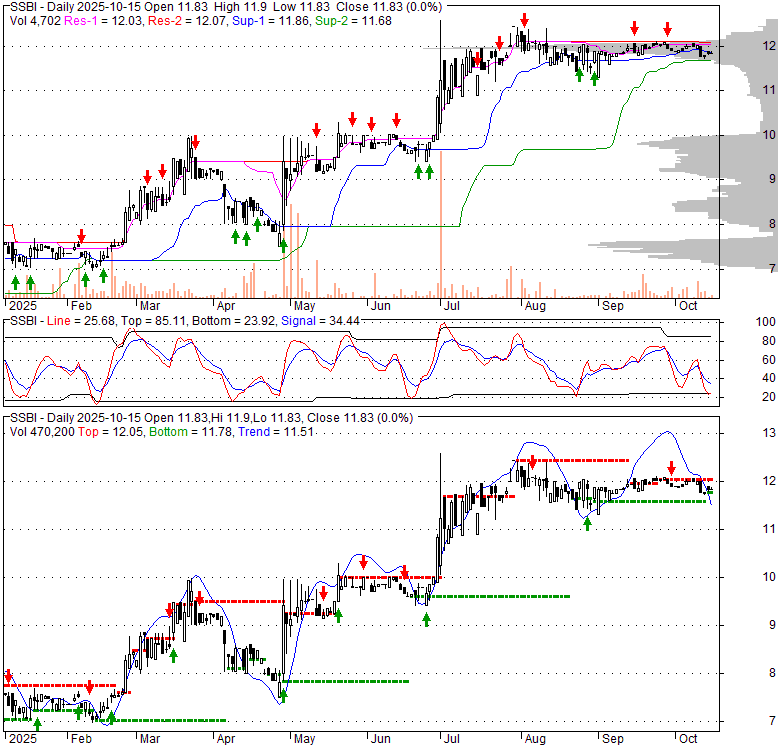The image size is (780, 745).
Task: Select the Sup-2 = 11.68 value
Action: (353, 21)
